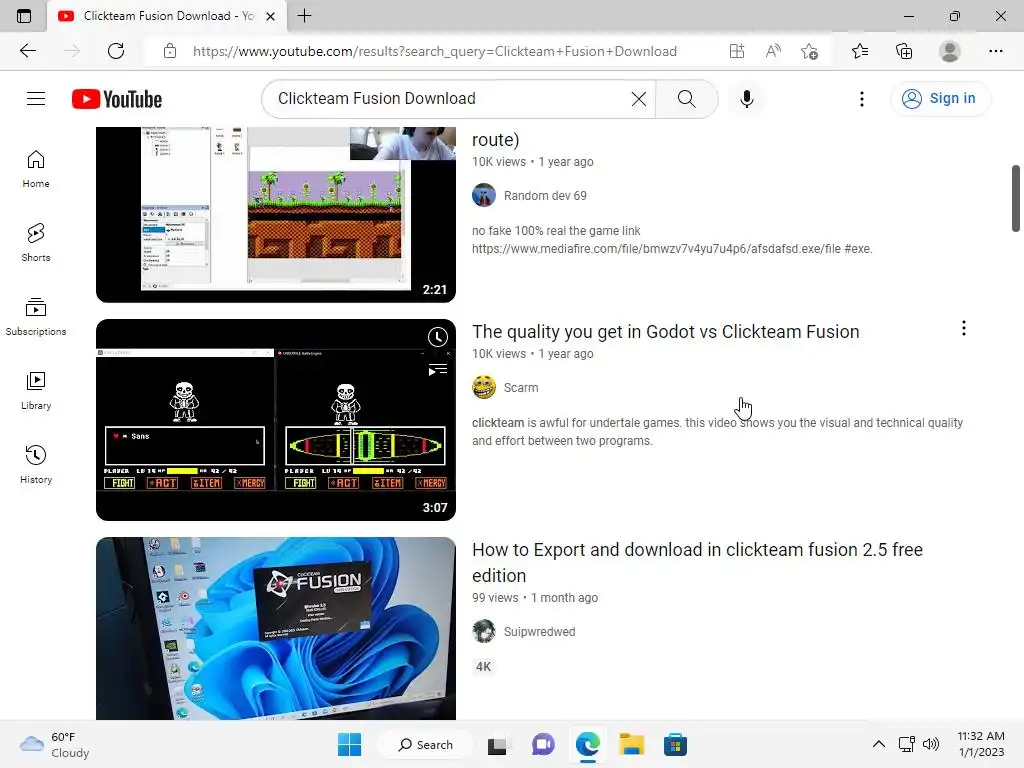Close the Clickteam Fusion Download tab
Image resolution: width=1024 pixels, height=768 pixels.
pos(270,16)
